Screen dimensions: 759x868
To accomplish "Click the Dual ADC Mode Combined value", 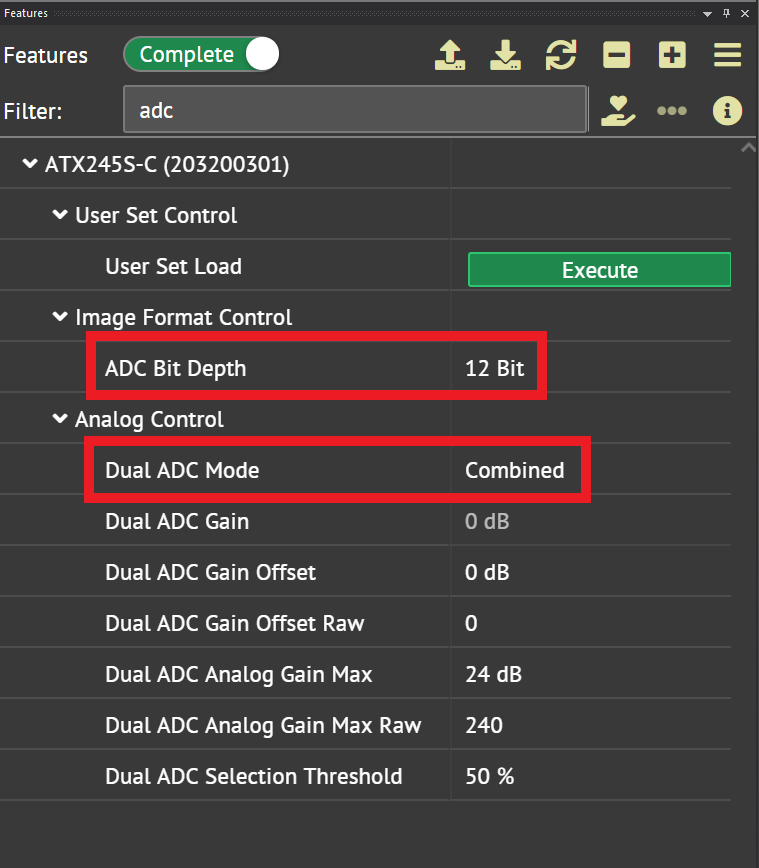I will [x=514, y=470].
